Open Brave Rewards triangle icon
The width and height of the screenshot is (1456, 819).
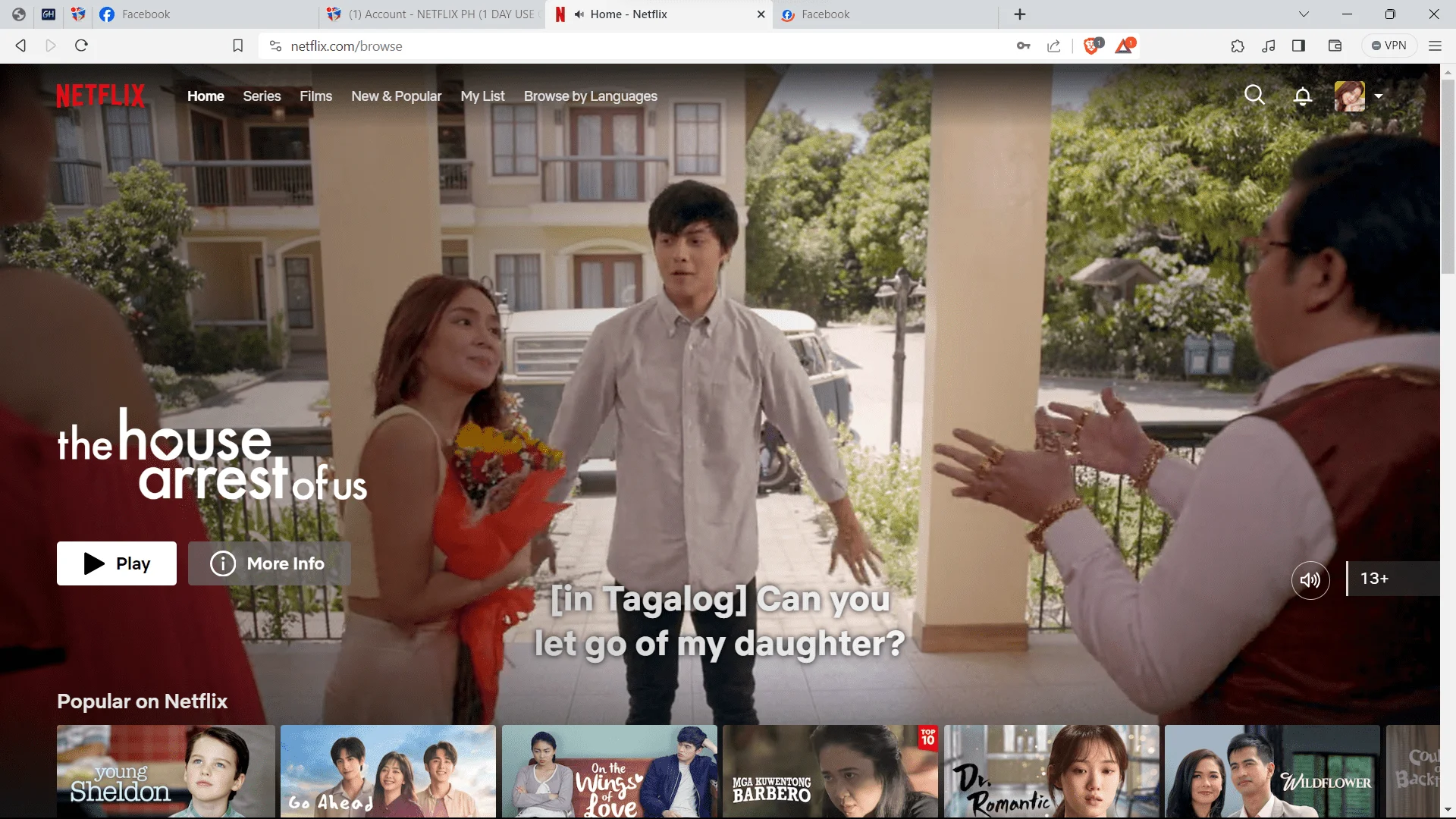[x=1125, y=45]
